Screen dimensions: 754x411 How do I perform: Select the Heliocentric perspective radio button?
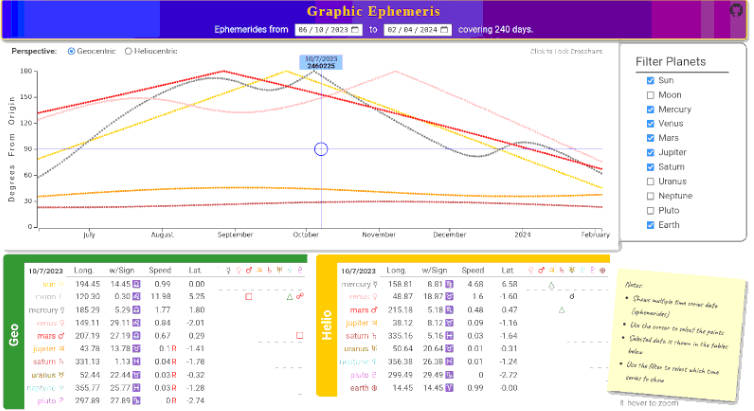129,51
